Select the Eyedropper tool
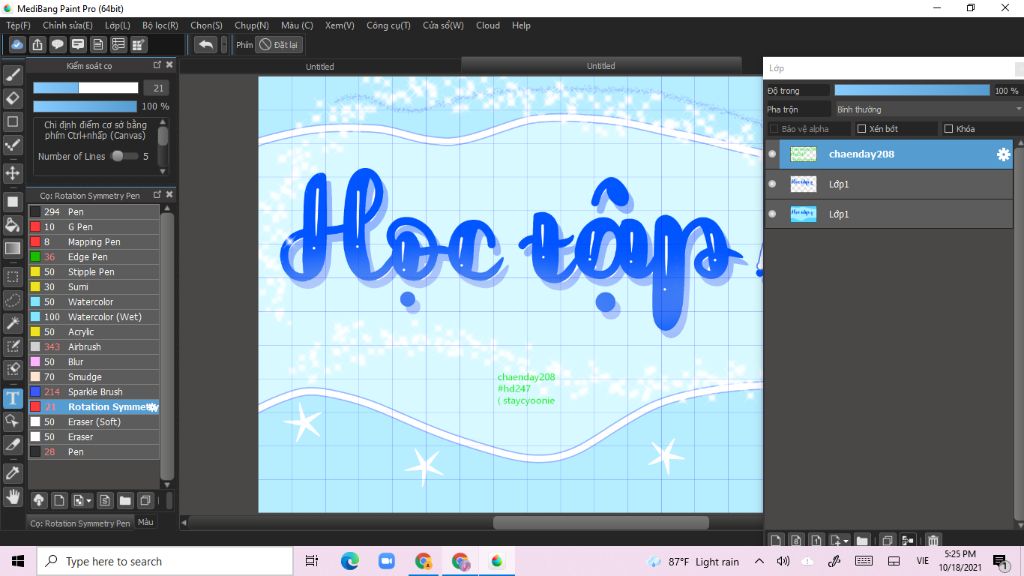The height and width of the screenshot is (576, 1024). tap(12, 473)
